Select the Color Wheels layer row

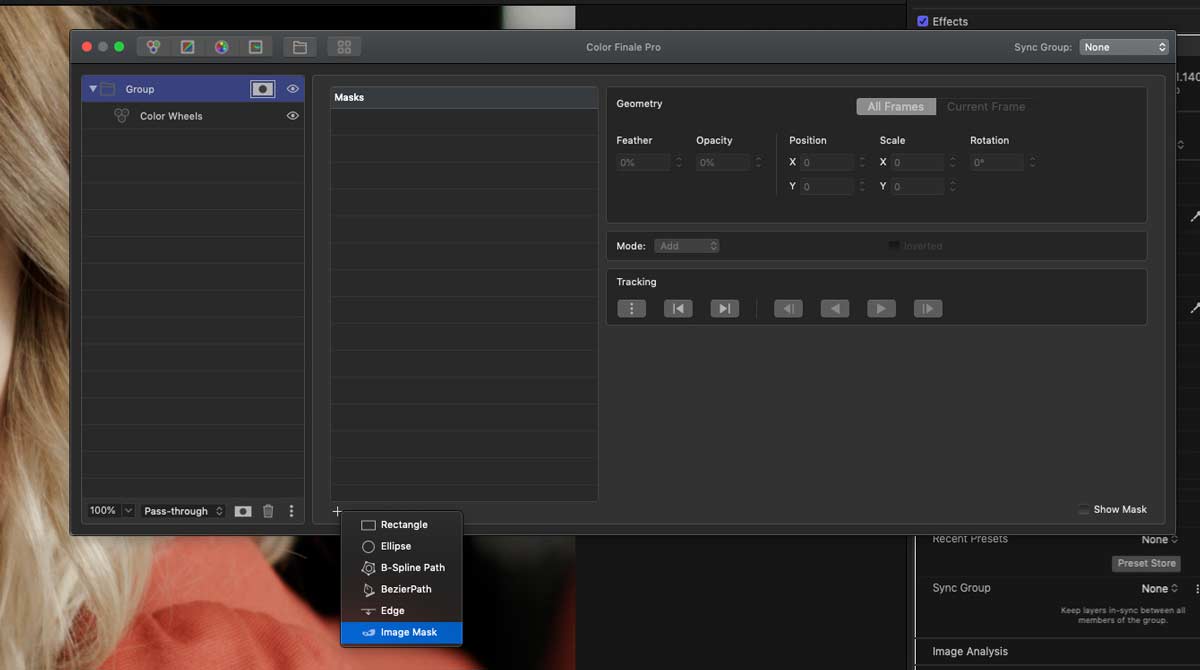click(x=193, y=116)
